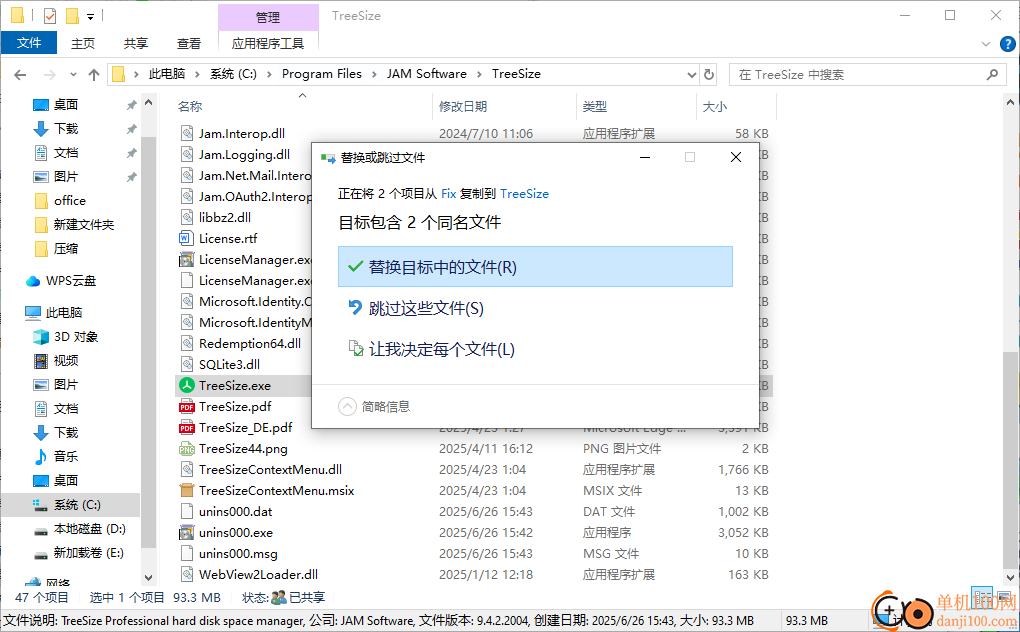Select the 管理 contextual tab
Viewport: 1020px width, 632px height.
click(268, 17)
